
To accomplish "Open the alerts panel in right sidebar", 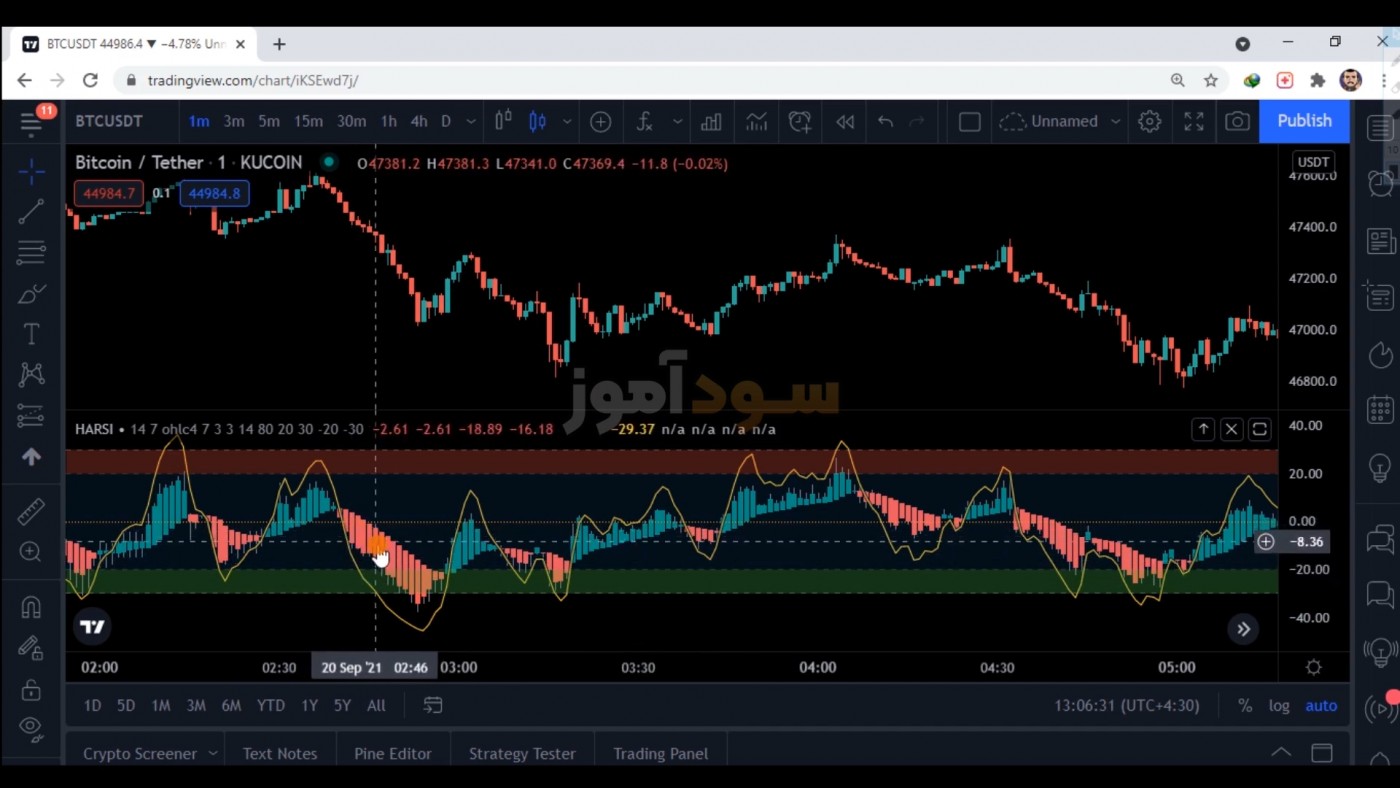I will point(1381,183).
